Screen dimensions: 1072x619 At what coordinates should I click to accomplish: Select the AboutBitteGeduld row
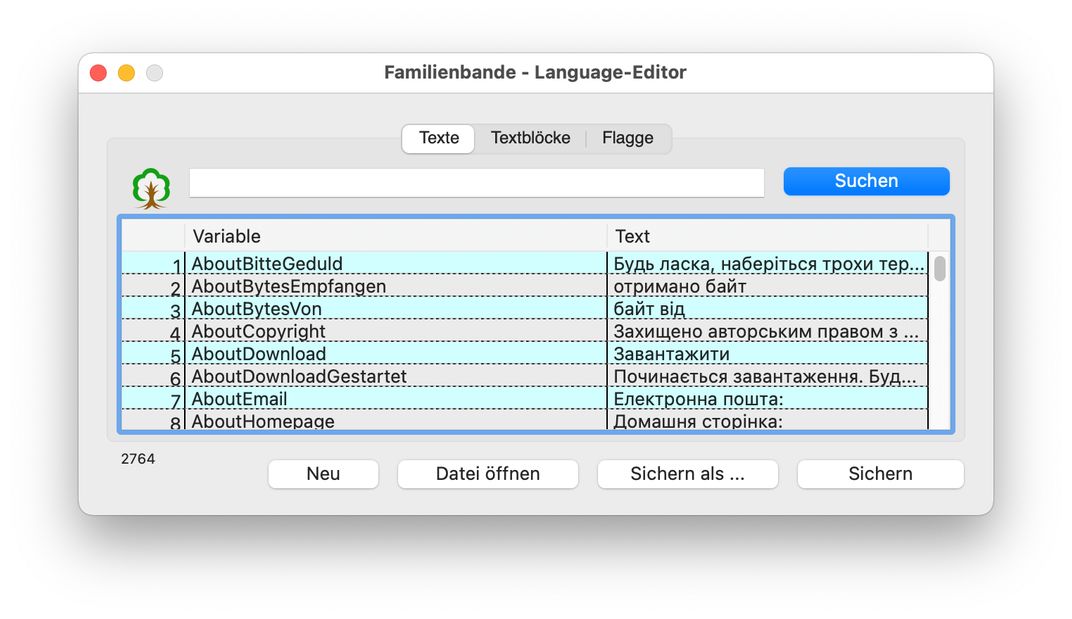click(x=395, y=264)
